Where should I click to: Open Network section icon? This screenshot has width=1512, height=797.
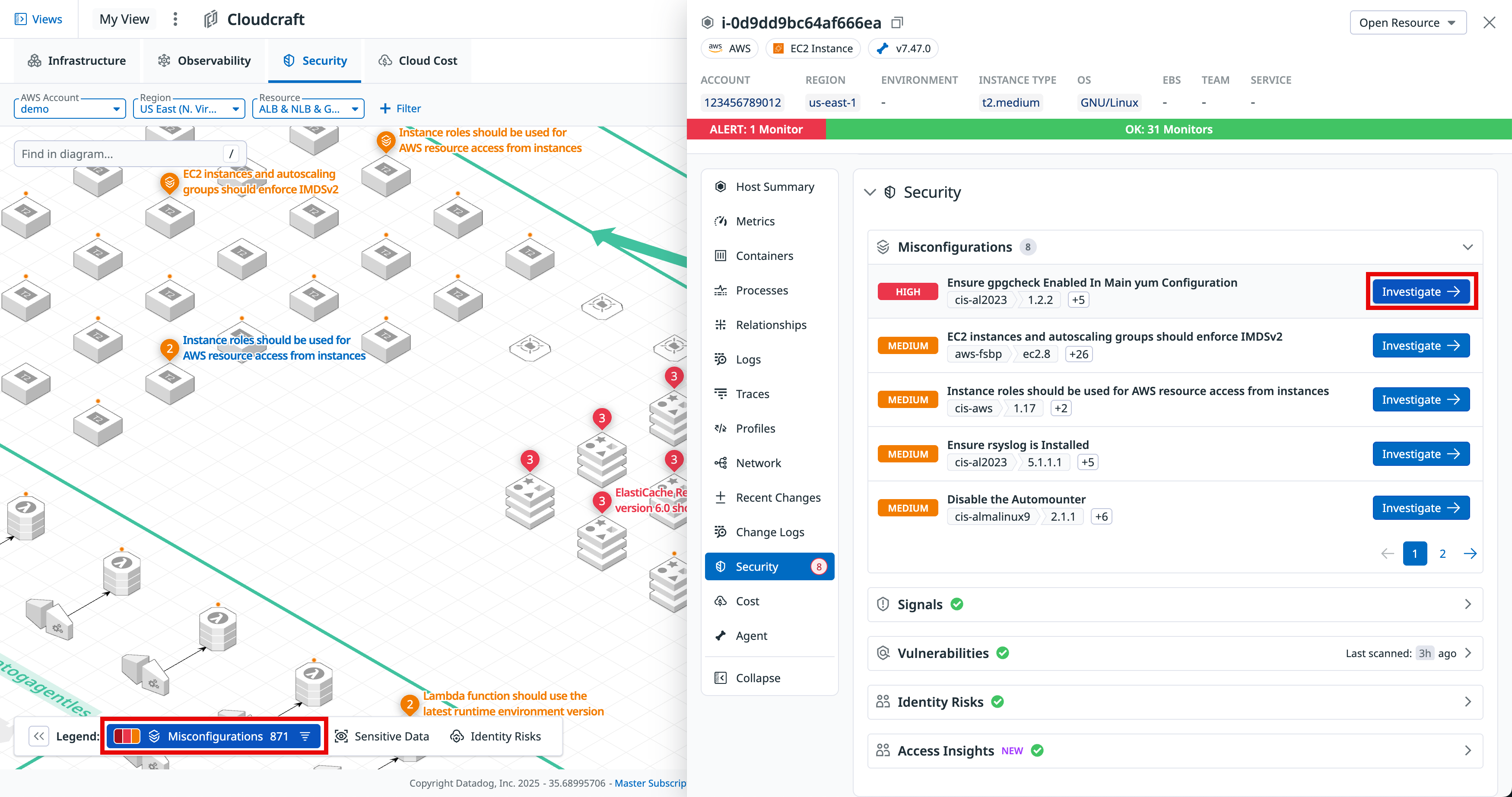[x=720, y=463]
